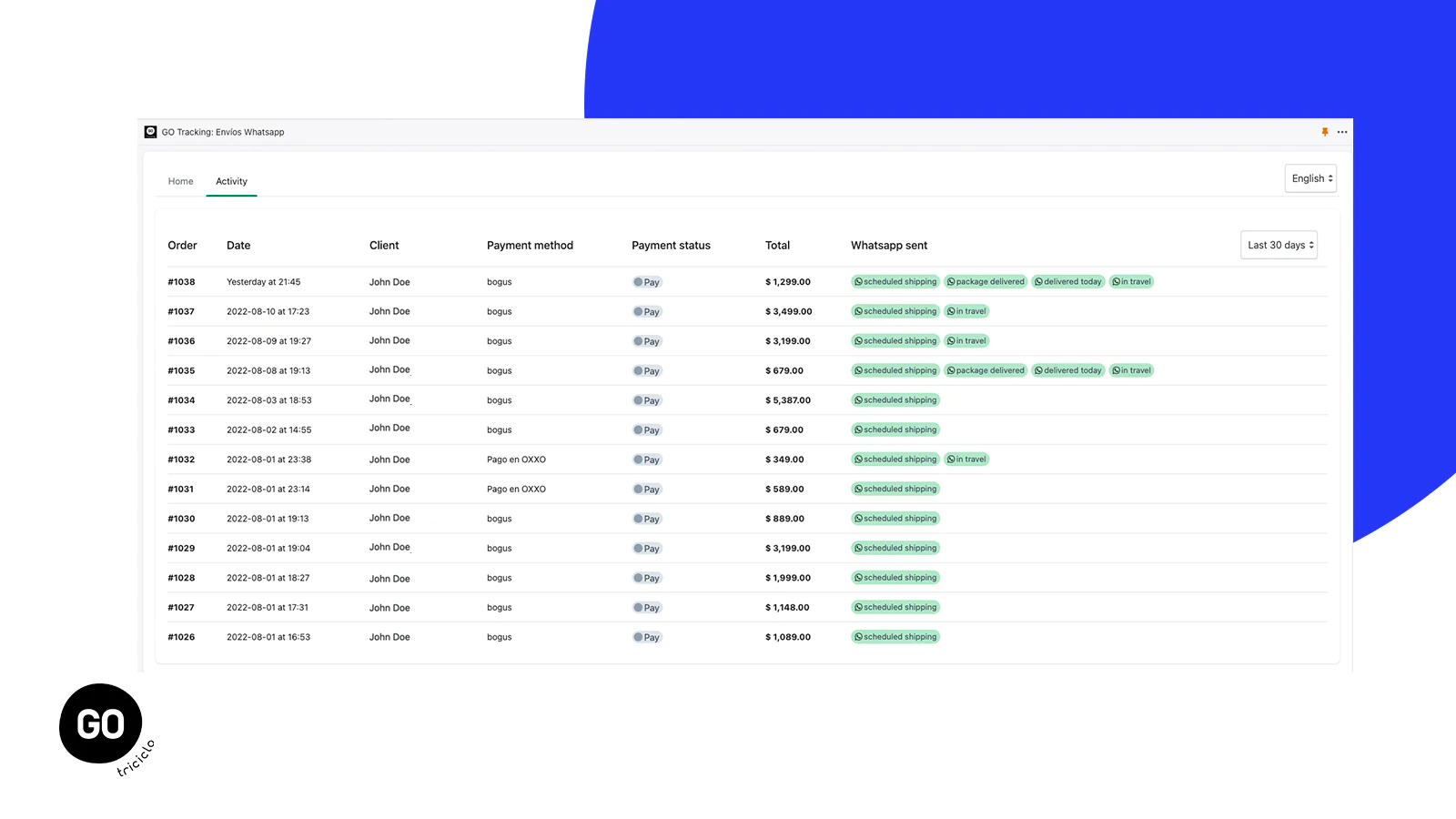Screen dimensions: 1456x819
Task: Click scheduled shipping tag on order #1026
Action: point(895,637)
